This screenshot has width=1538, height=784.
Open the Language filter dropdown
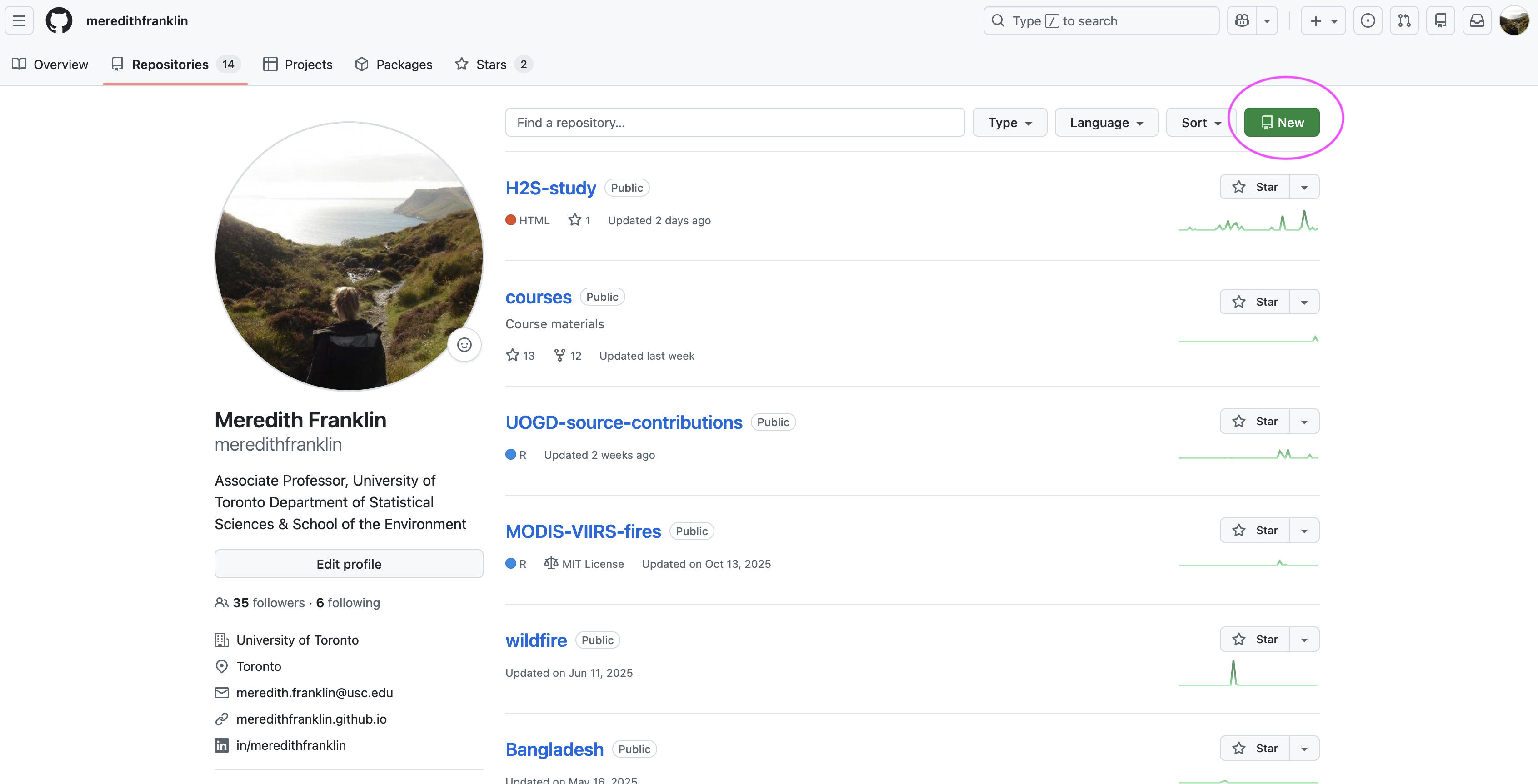(x=1106, y=122)
